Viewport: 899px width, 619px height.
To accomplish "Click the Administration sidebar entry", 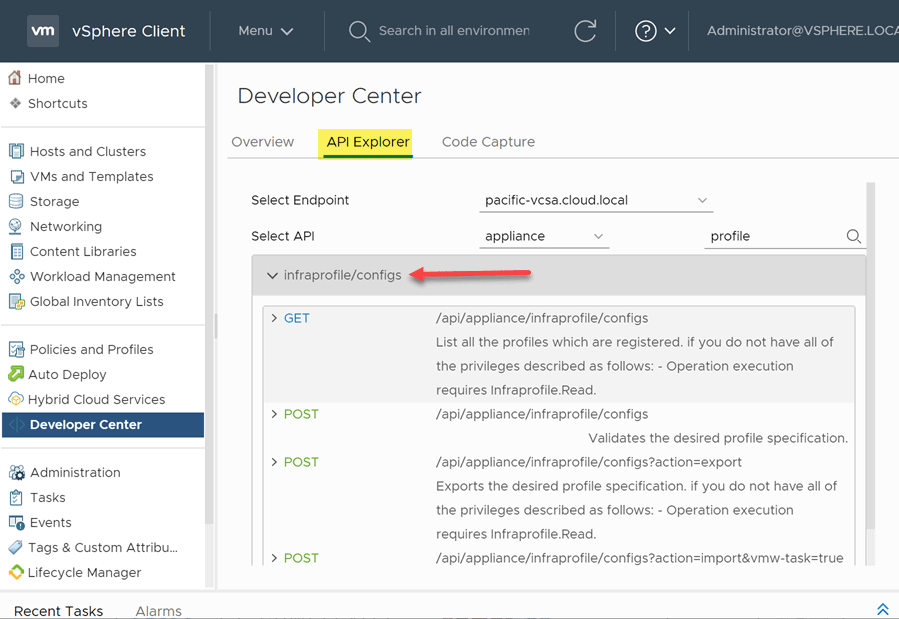I will 75,472.
